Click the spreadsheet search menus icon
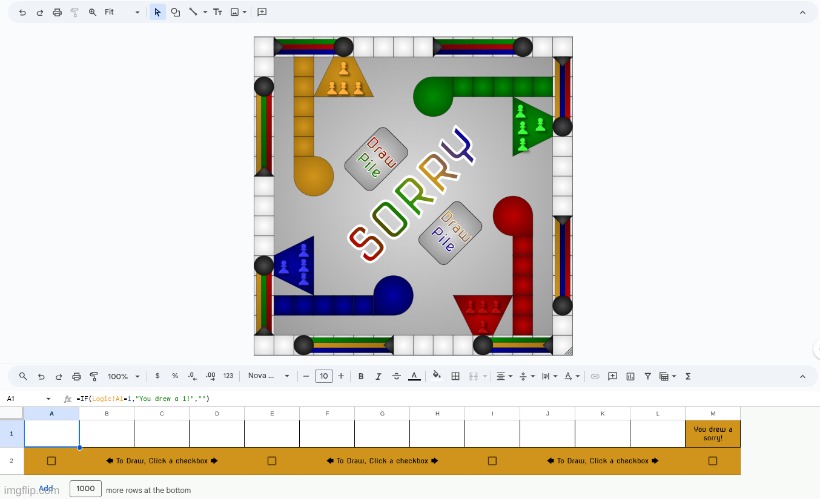The height and width of the screenshot is (499, 820). pos(23,376)
